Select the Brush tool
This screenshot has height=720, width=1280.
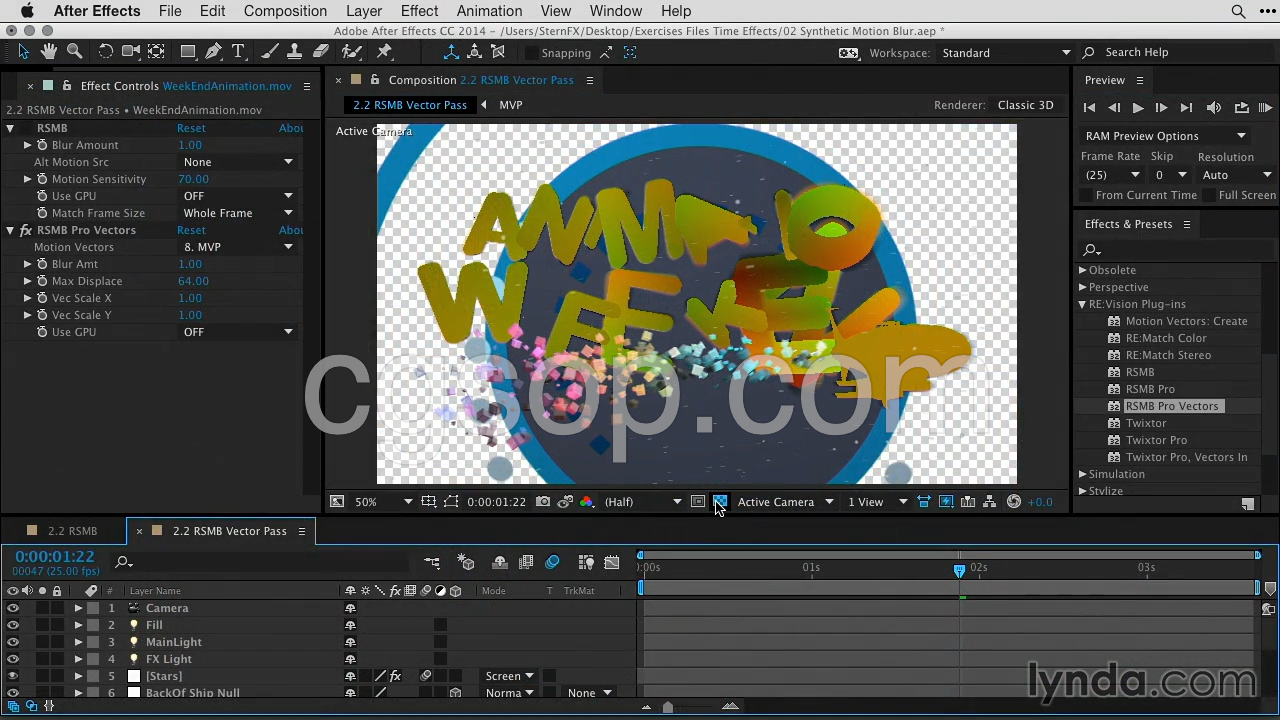pos(270,52)
